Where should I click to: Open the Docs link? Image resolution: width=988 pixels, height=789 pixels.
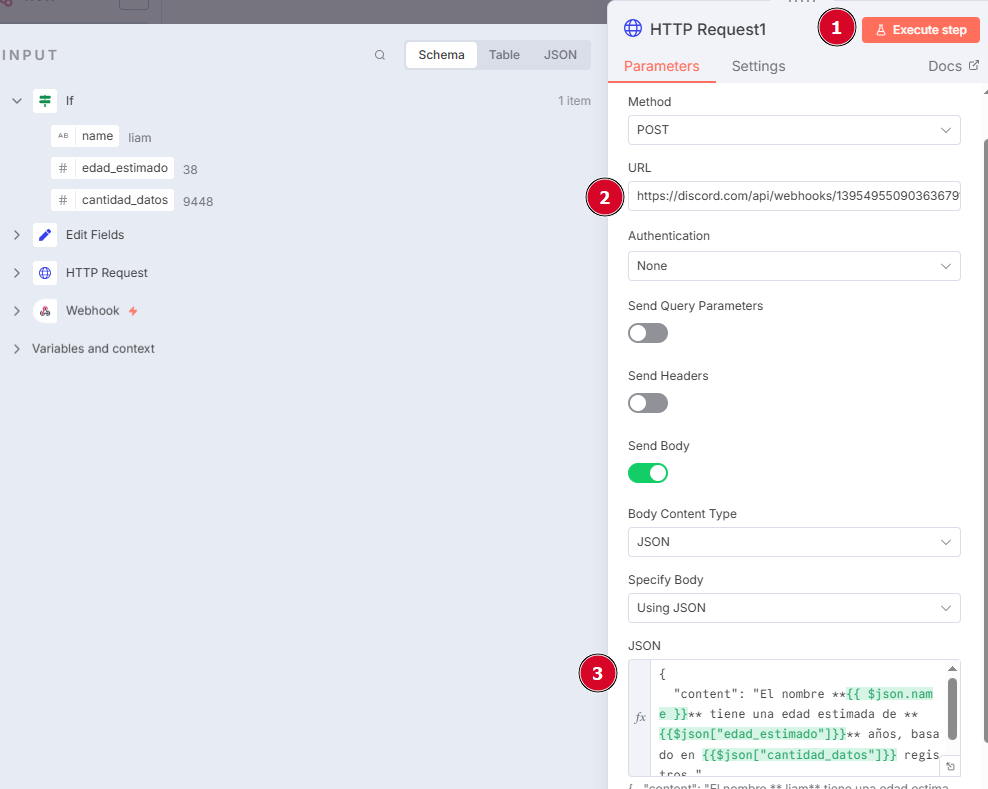(953, 66)
